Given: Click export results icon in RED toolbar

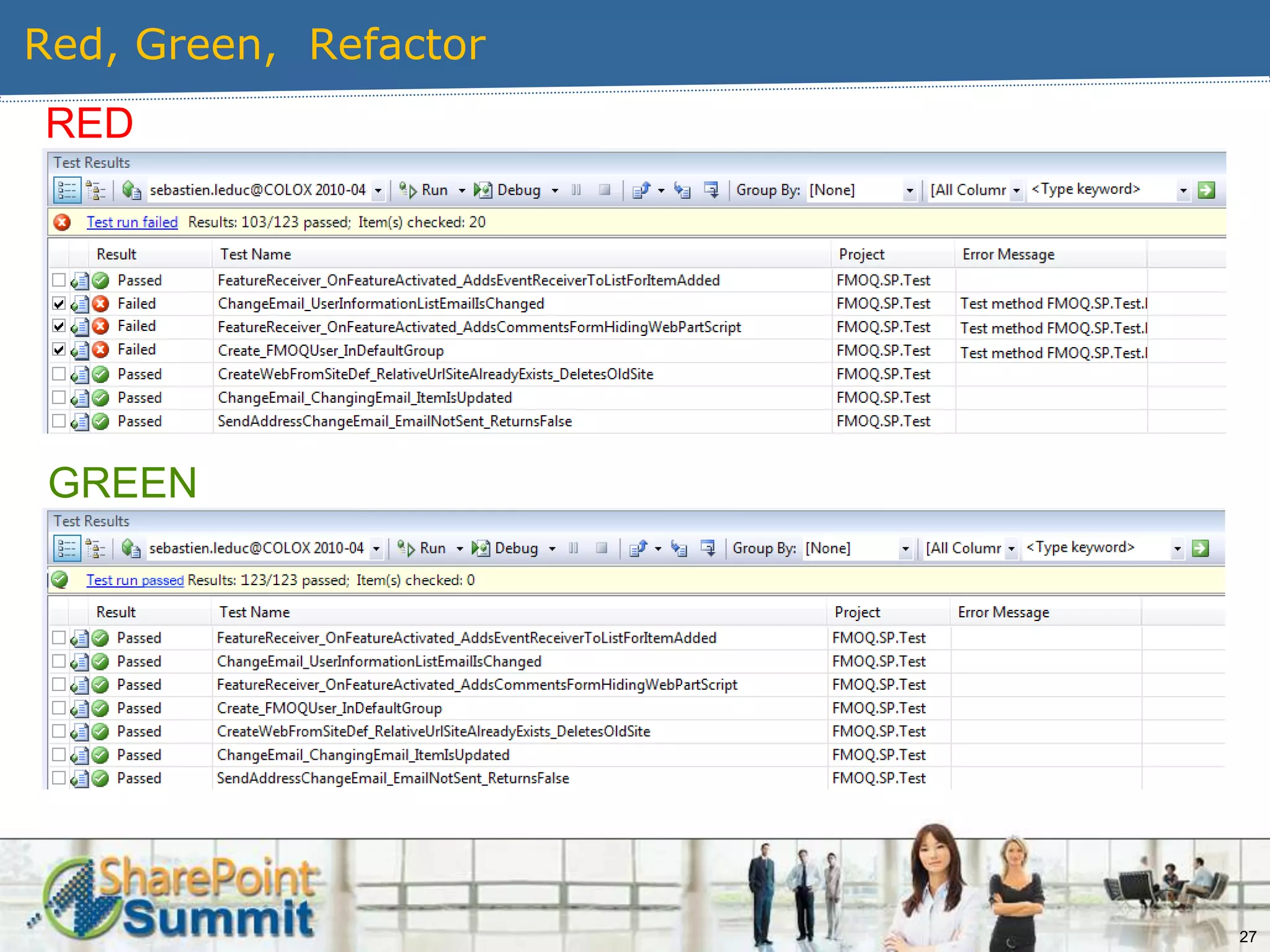Looking at the screenshot, I should pos(641,190).
